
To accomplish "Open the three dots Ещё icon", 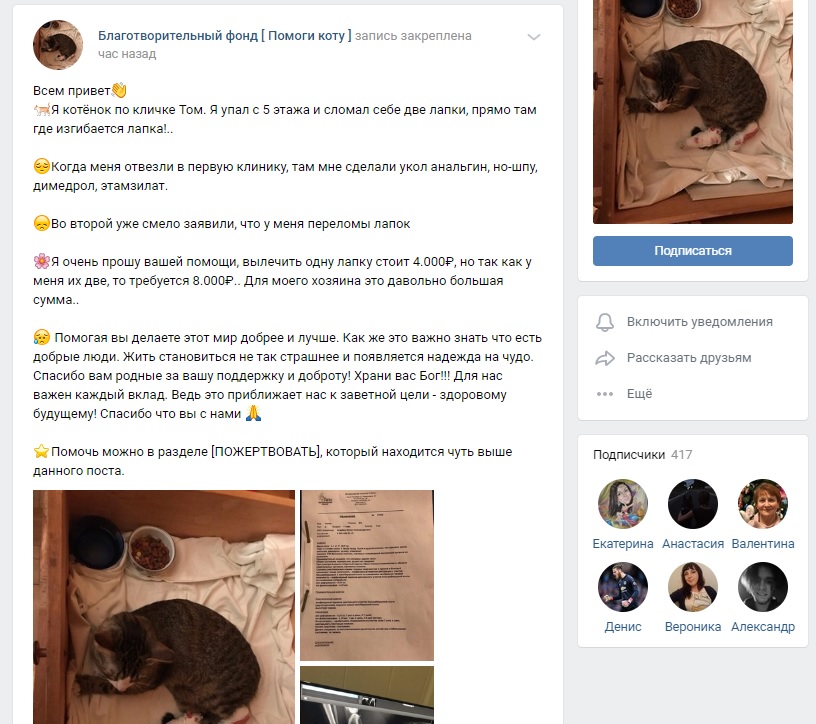I will 605,394.
